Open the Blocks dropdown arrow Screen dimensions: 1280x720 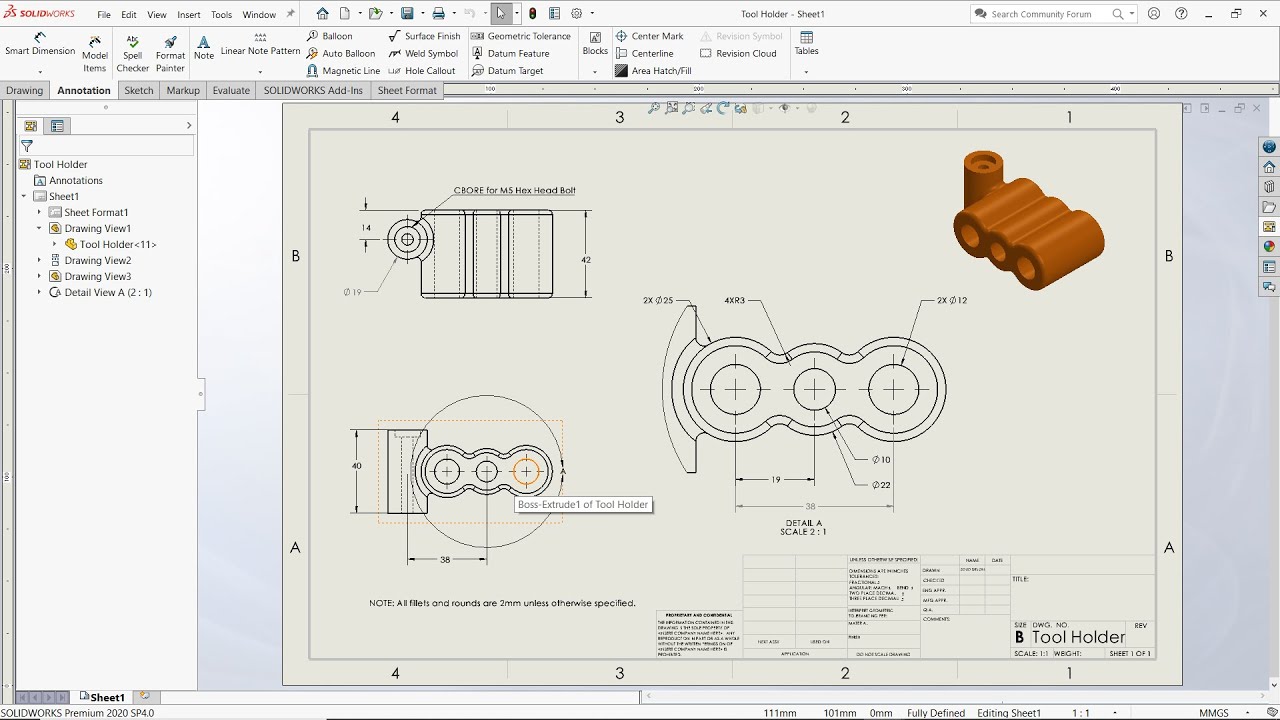595,72
